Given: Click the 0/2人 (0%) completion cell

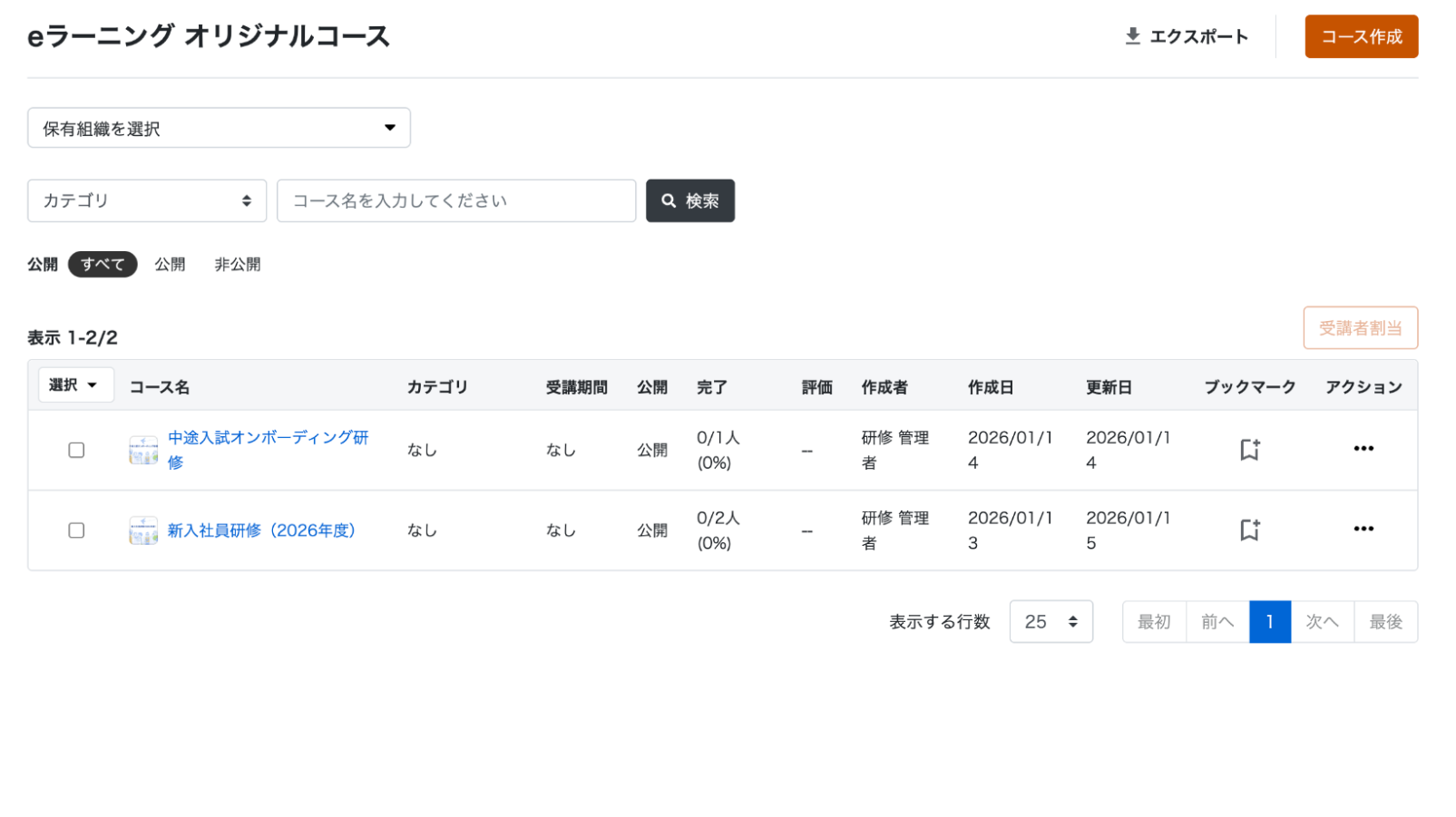Looking at the screenshot, I should click(718, 530).
